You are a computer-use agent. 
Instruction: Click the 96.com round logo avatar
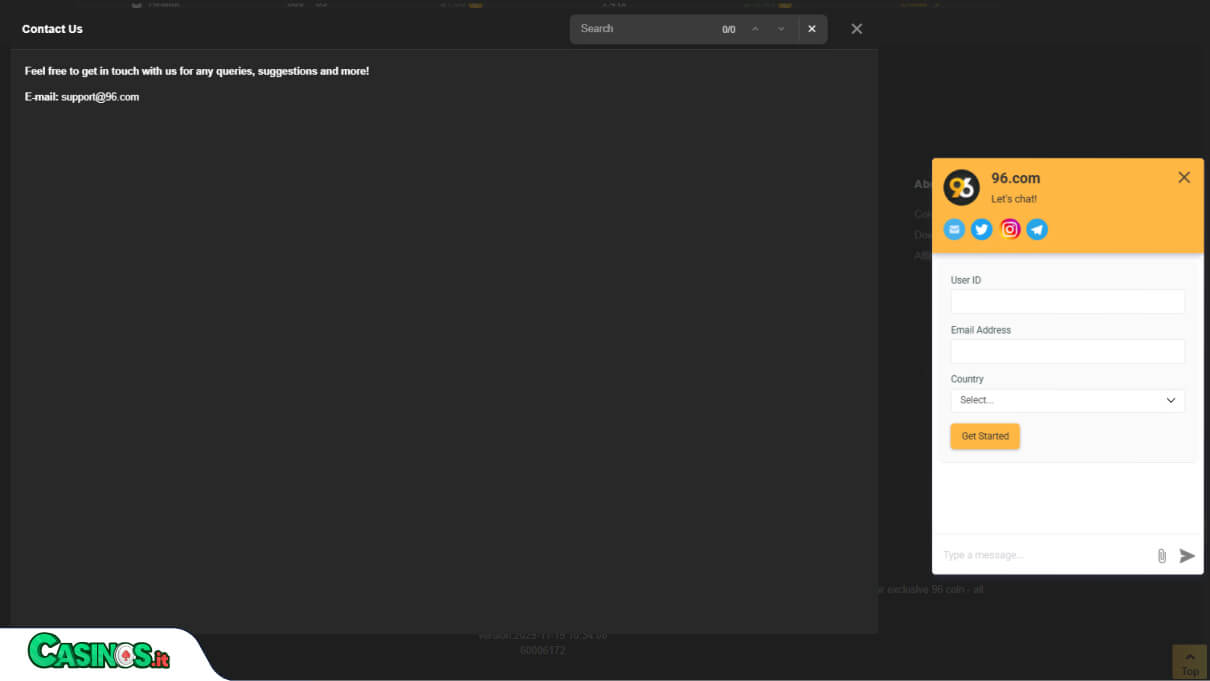962,187
